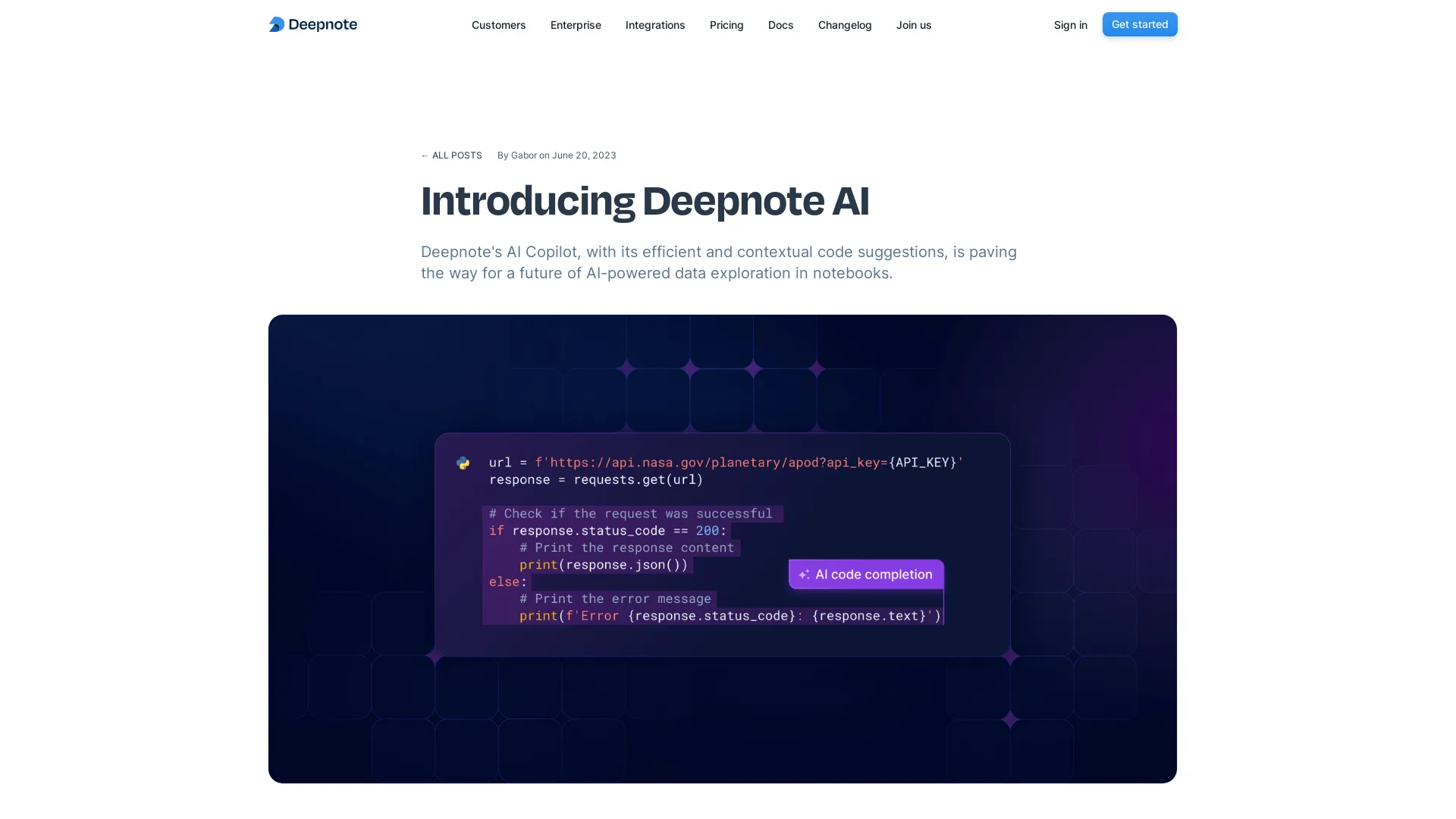
Task: Click the 'response = requests.get(url)' code line
Action: 596,480
